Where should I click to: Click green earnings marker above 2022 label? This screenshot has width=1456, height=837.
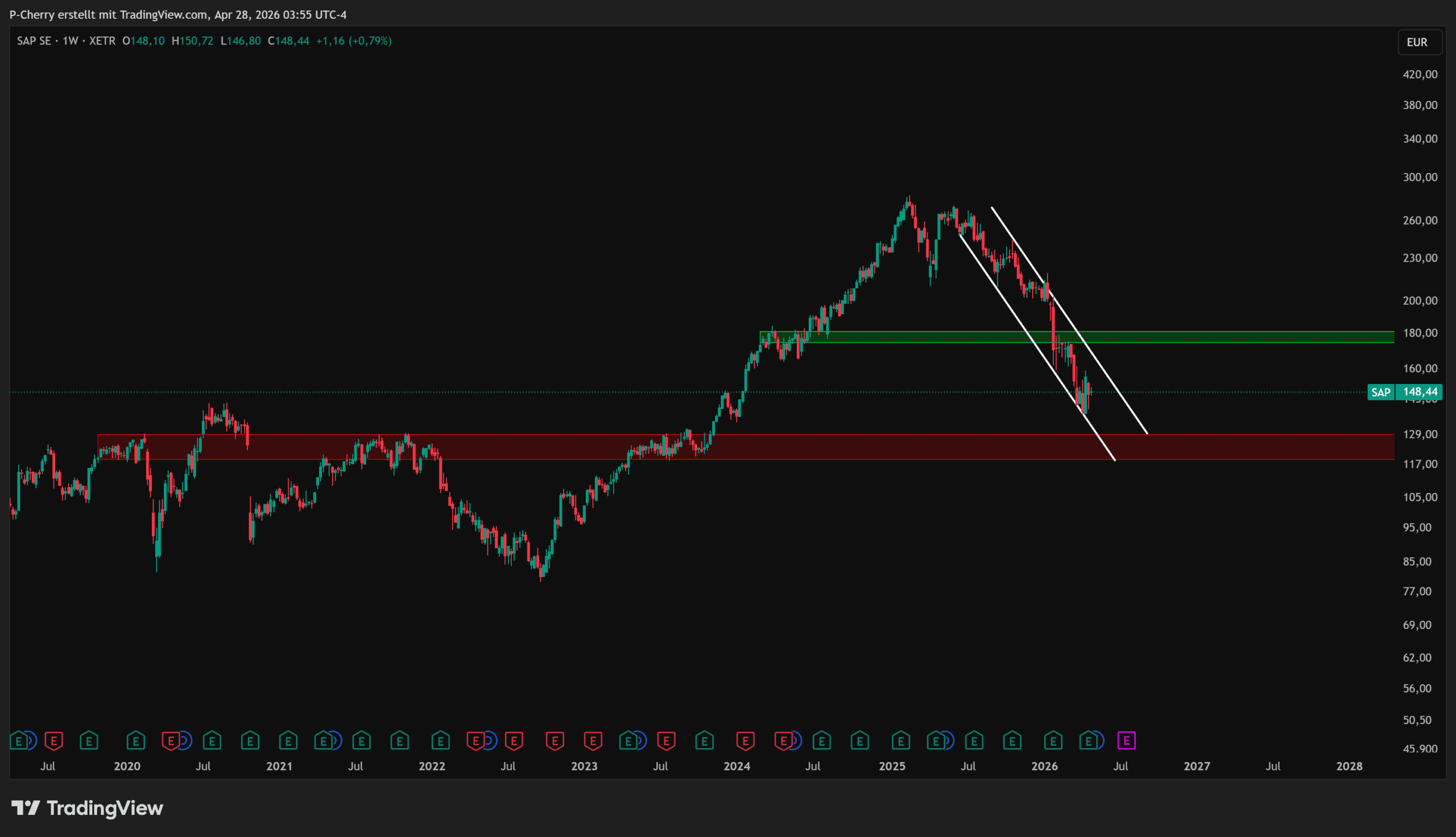440,740
